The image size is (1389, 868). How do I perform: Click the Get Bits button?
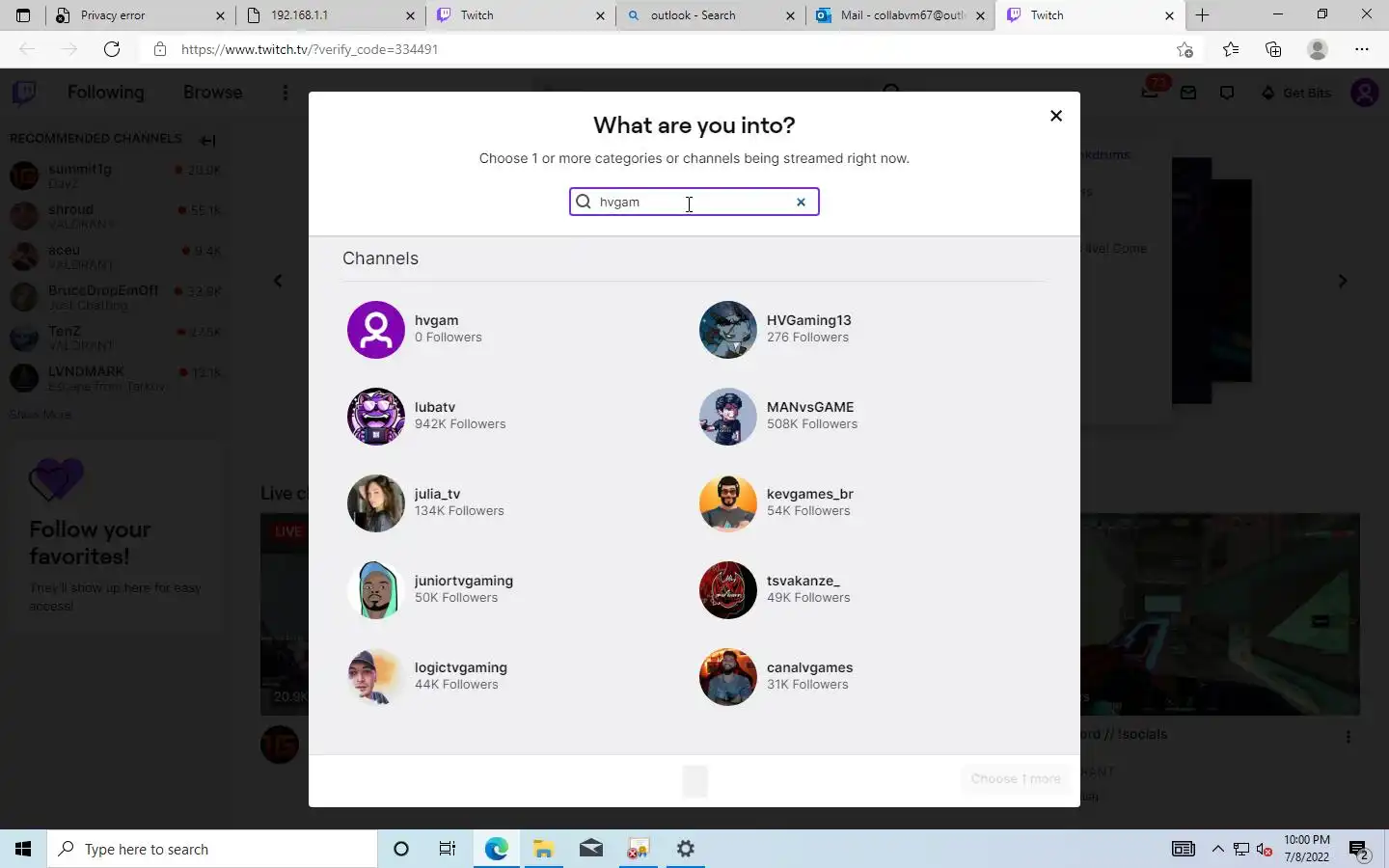click(x=1296, y=93)
